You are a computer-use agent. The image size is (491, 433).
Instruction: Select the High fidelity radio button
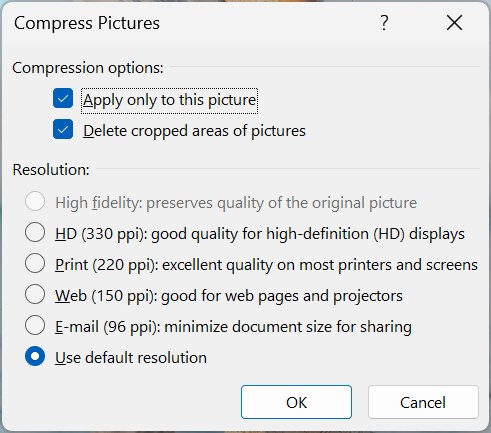point(35,201)
